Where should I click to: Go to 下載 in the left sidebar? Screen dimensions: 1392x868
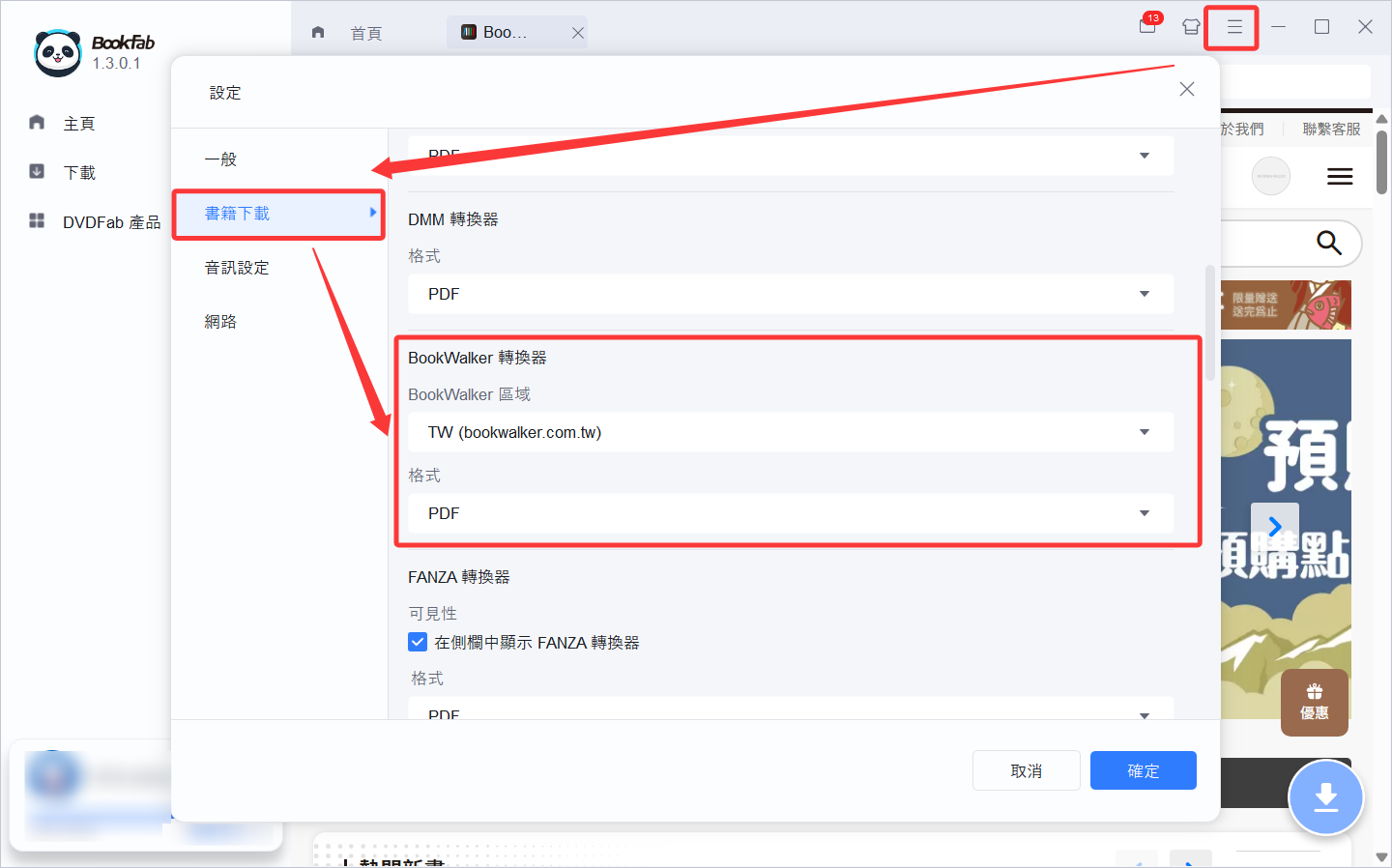click(x=79, y=173)
